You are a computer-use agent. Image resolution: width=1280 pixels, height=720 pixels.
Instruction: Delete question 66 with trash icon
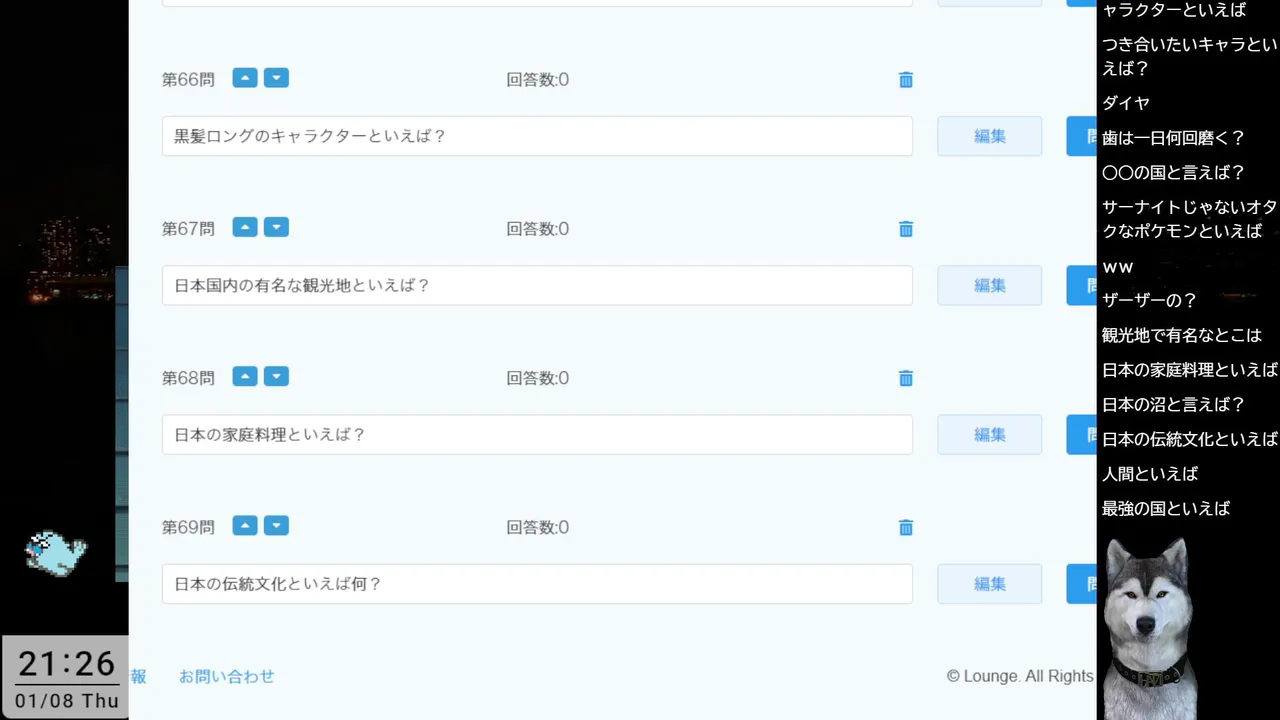pos(906,80)
